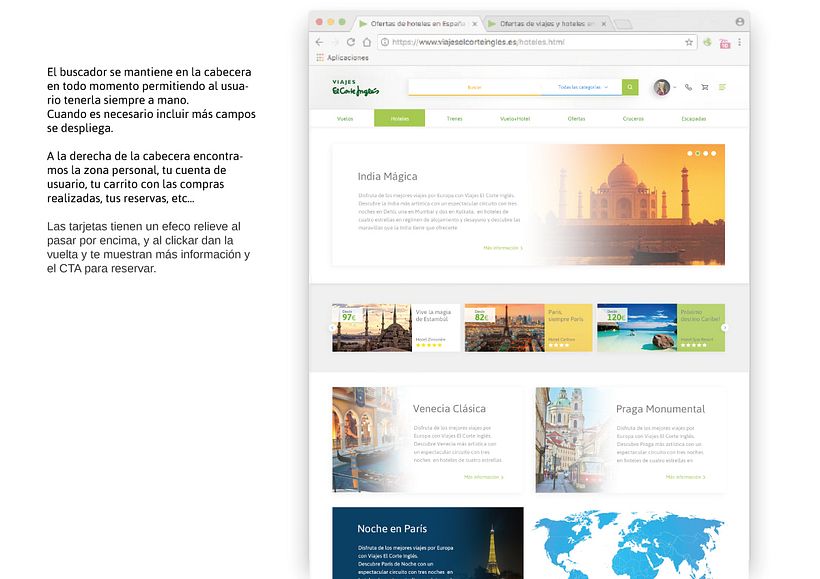
Task: Click the red extension icon near the address bar
Action: point(724,44)
